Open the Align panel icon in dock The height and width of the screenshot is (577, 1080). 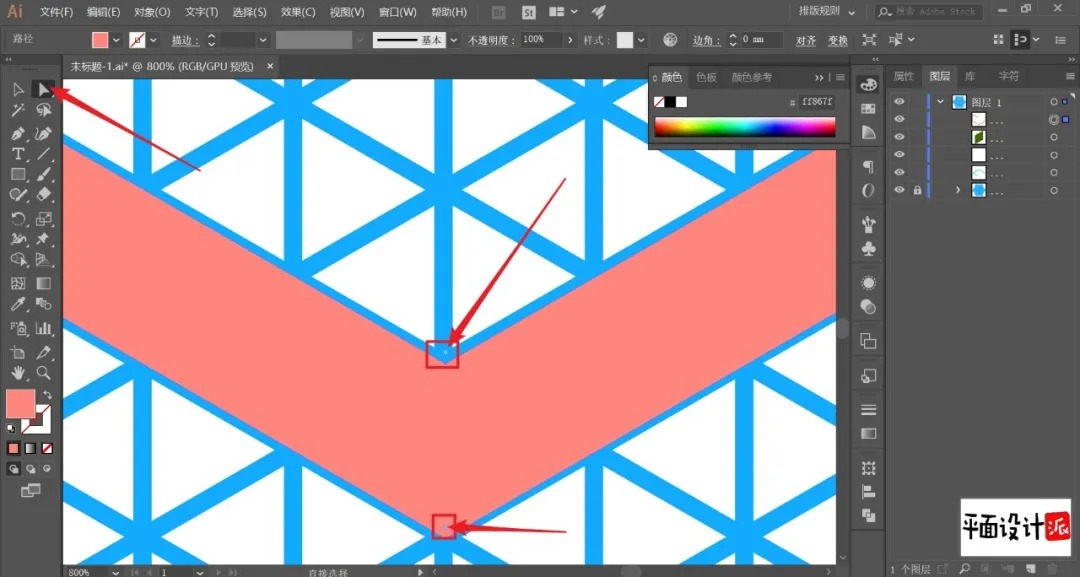pos(869,492)
